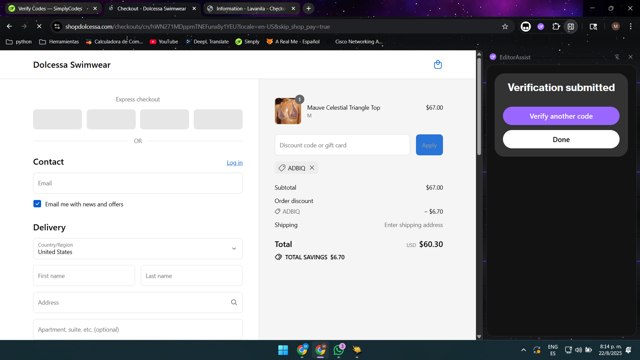Screen dimensions: 640x360
Task: Click the First name field
Action: coord(84,276)
